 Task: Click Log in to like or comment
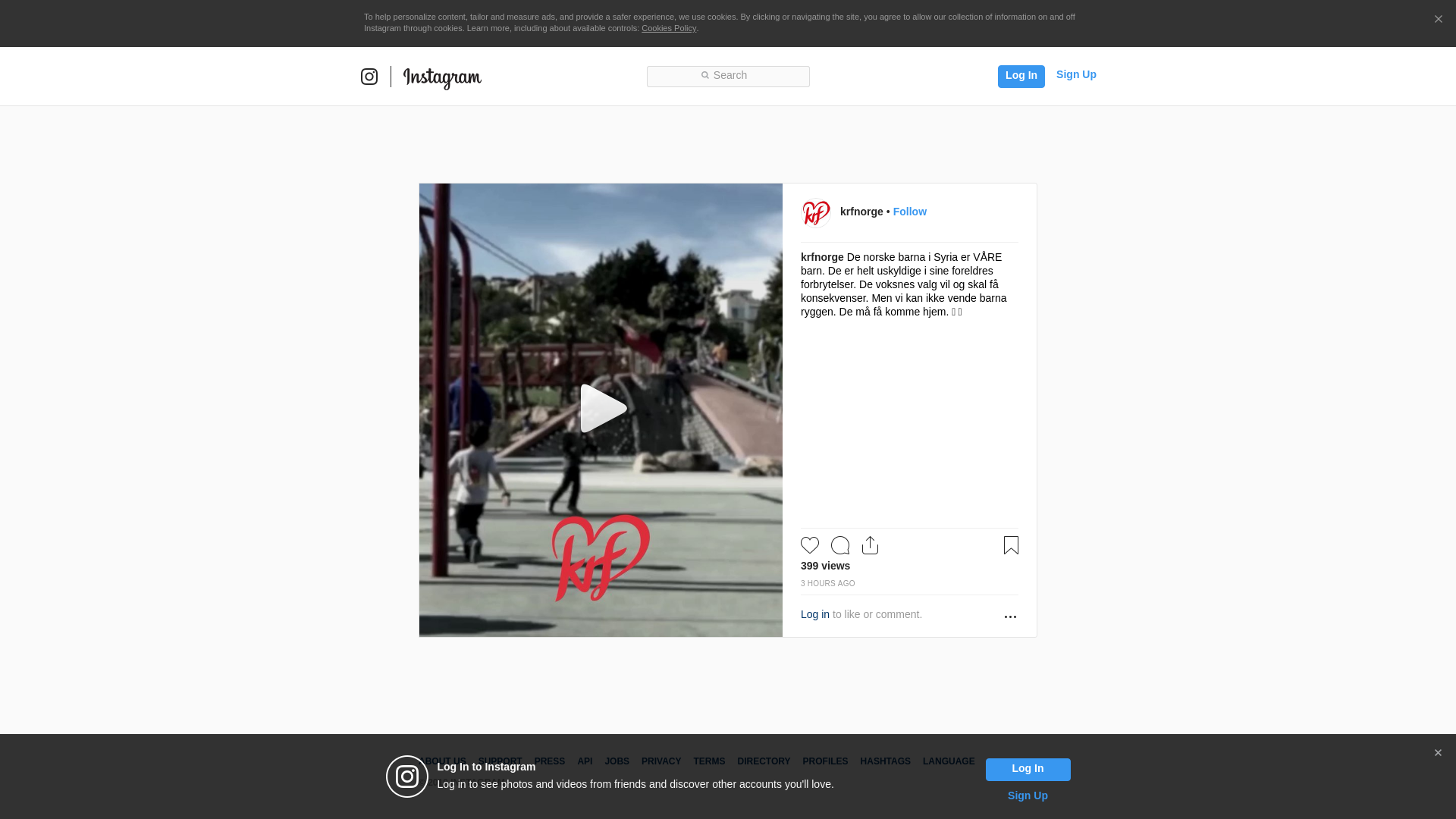(815, 614)
